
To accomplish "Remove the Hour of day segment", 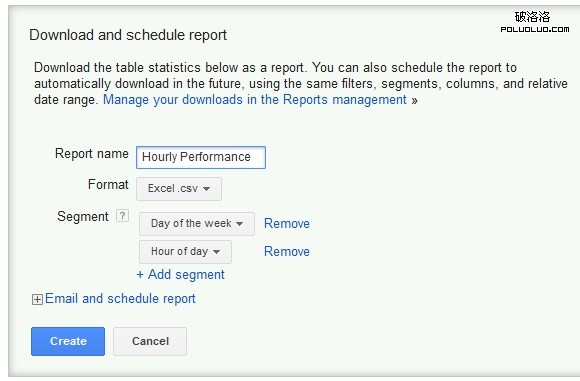I will pos(287,252).
